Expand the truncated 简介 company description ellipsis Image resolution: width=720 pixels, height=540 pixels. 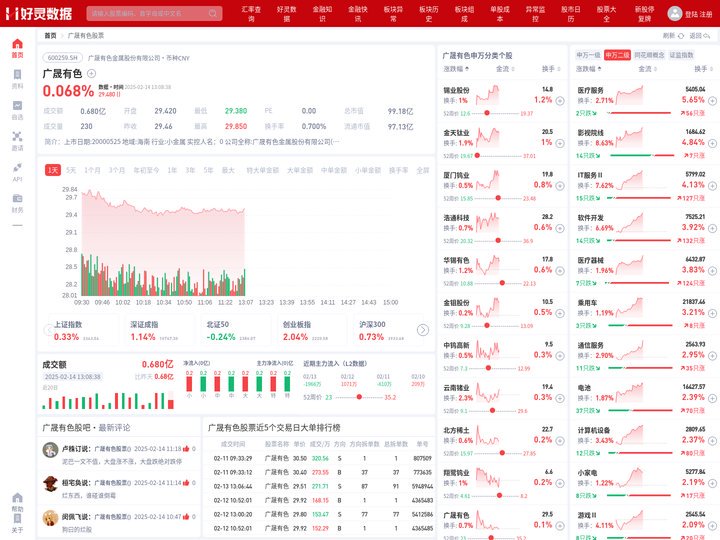pos(335,141)
